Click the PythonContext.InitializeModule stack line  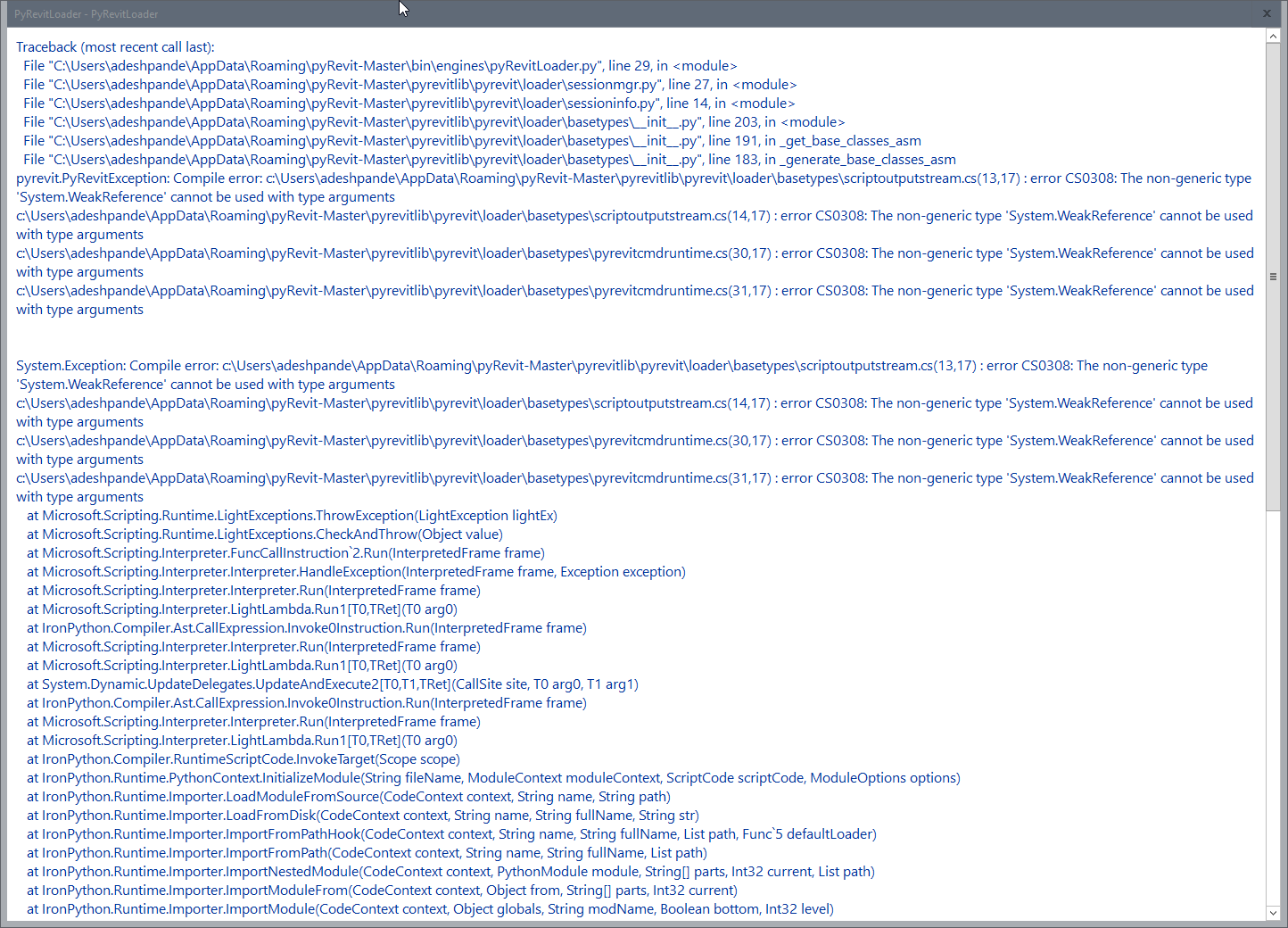coord(493,778)
